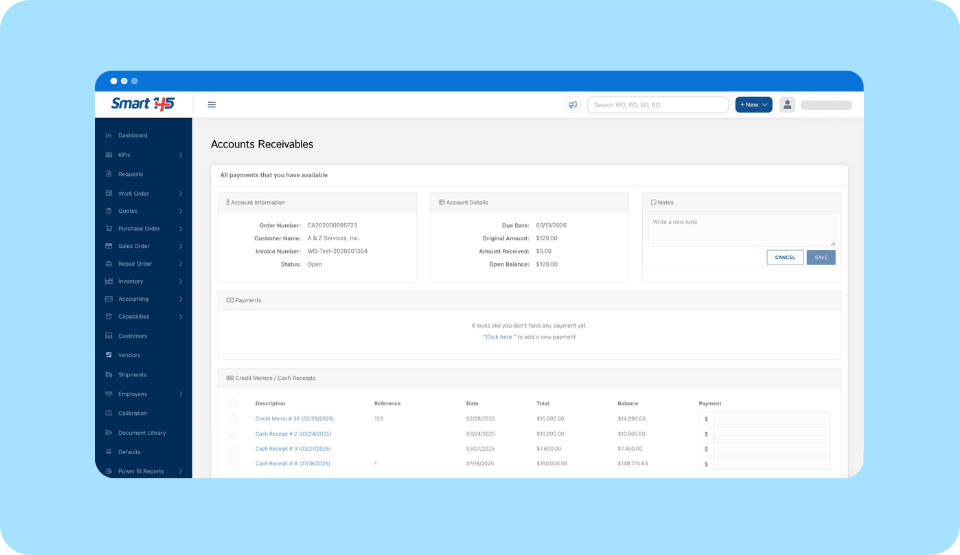Screen dimensions: 960x555
Task: Expand the KPIs chevron
Action: pos(181,155)
